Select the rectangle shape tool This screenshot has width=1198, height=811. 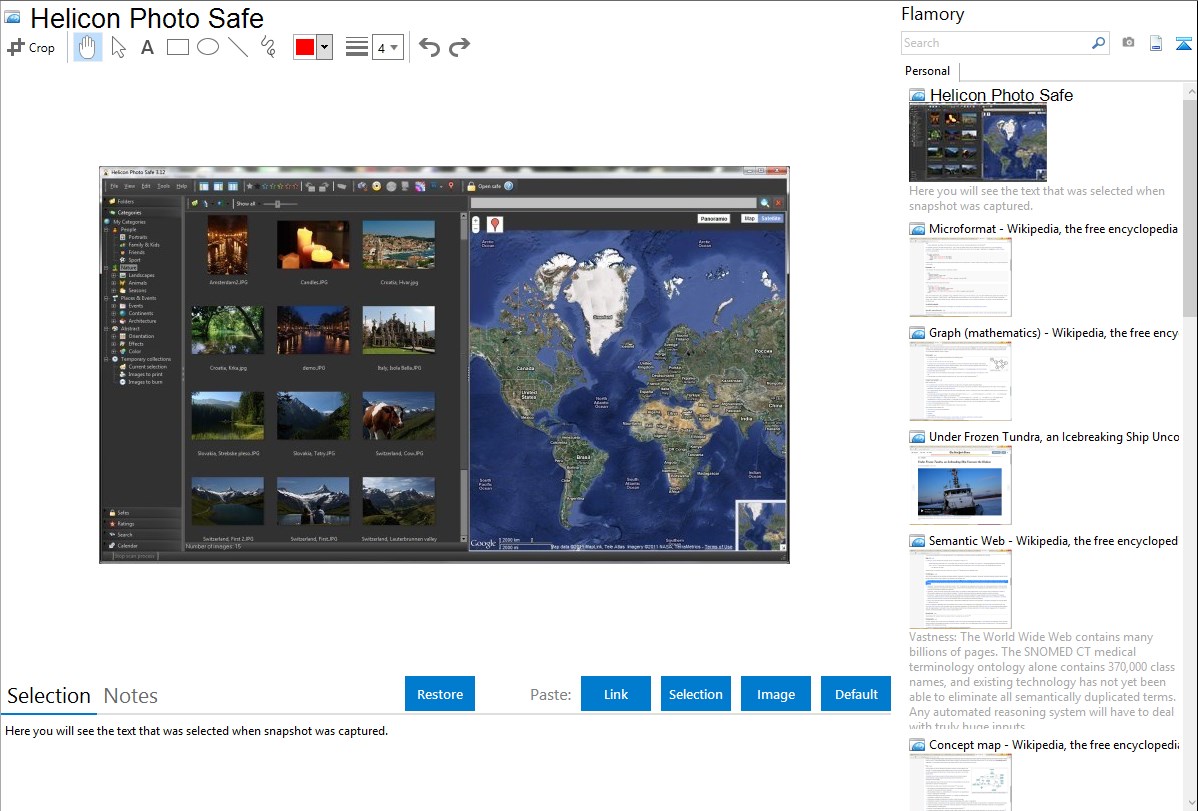(178, 47)
